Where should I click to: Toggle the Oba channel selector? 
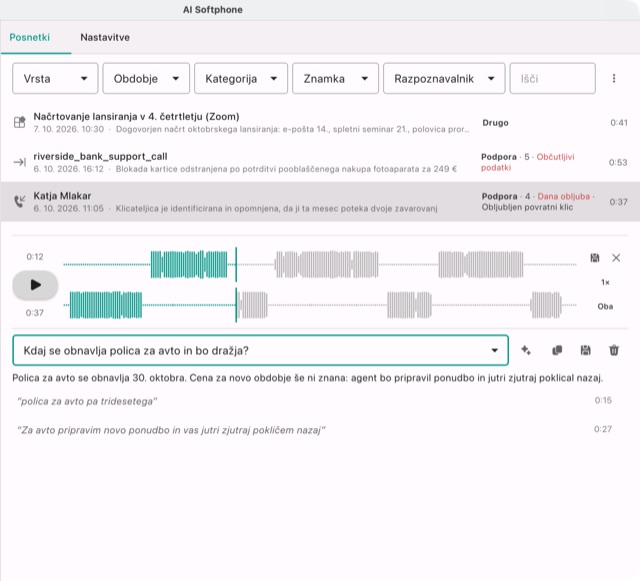[x=605, y=306]
